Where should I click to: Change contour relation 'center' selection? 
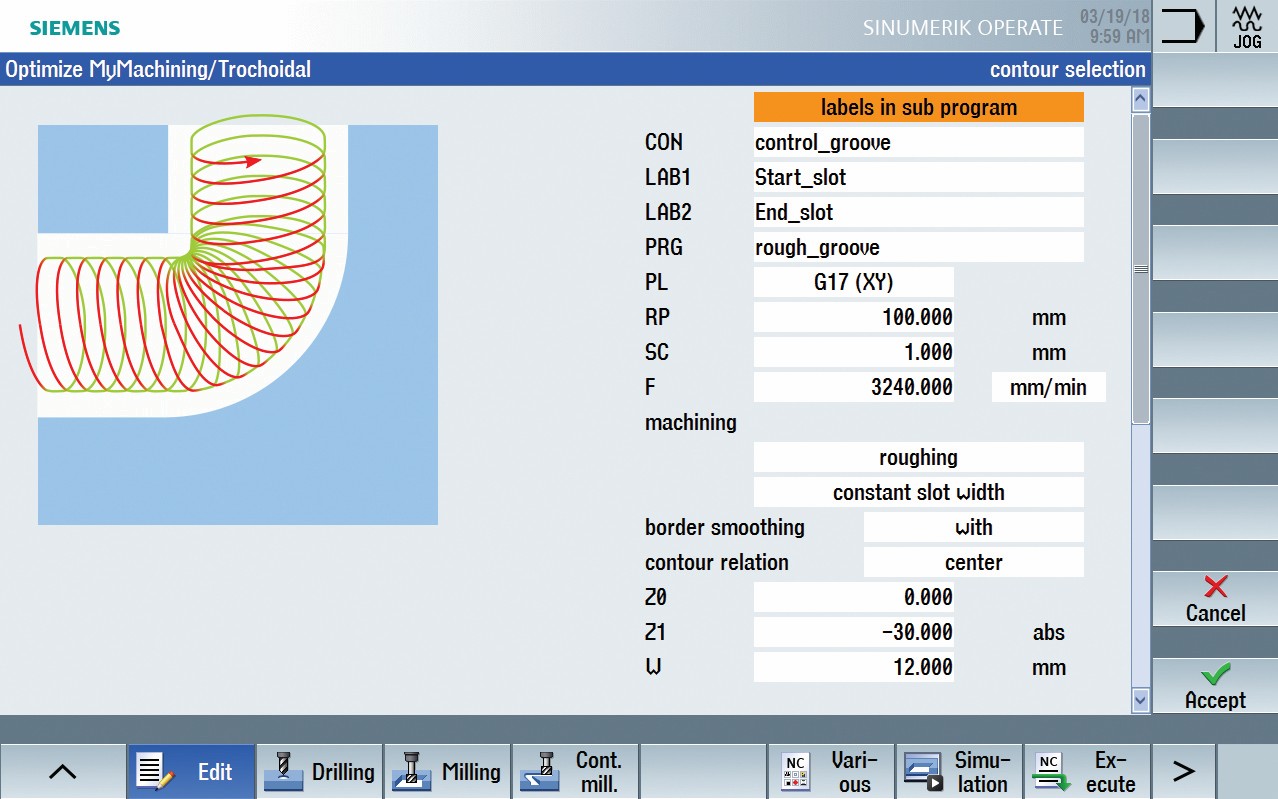click(x=973, y=562)
